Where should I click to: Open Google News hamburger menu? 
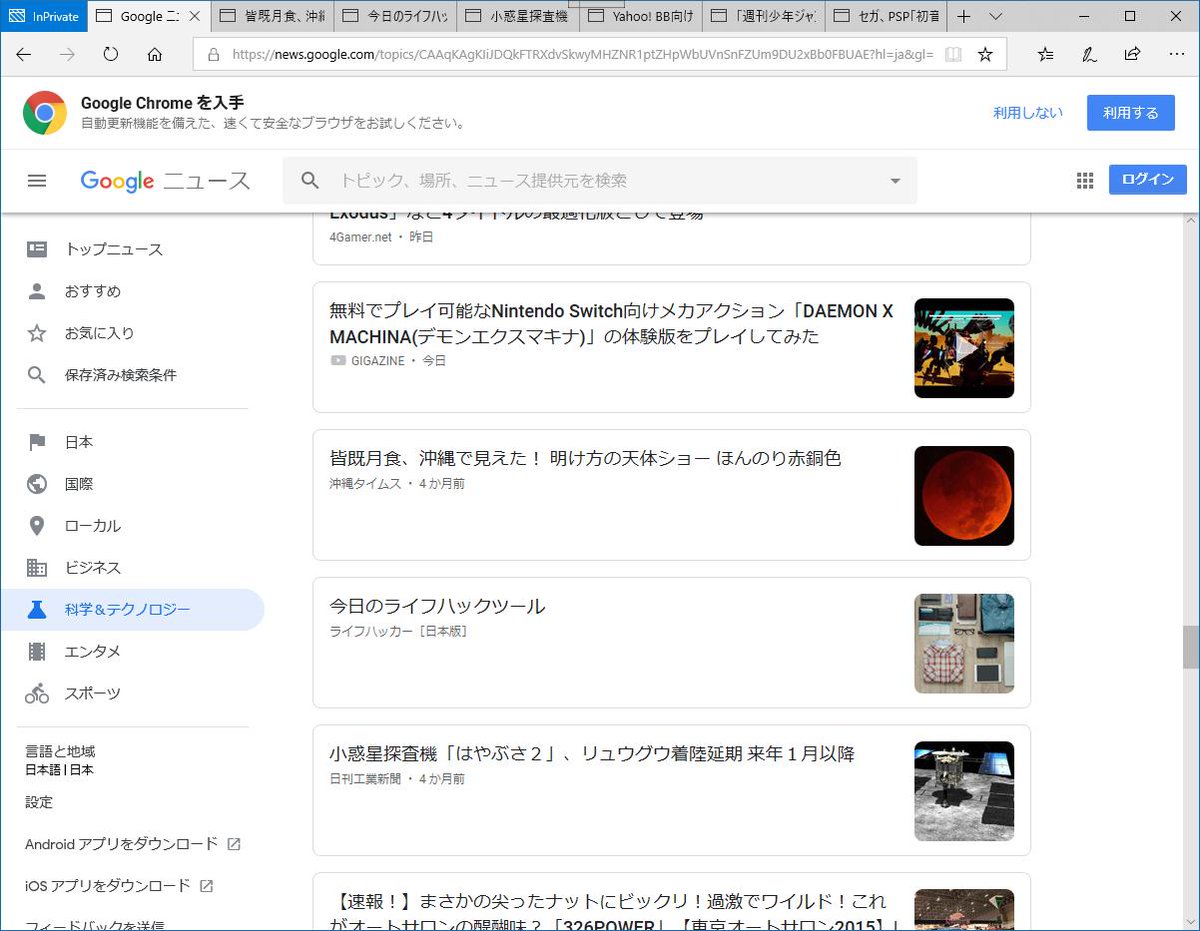(37, 181)
